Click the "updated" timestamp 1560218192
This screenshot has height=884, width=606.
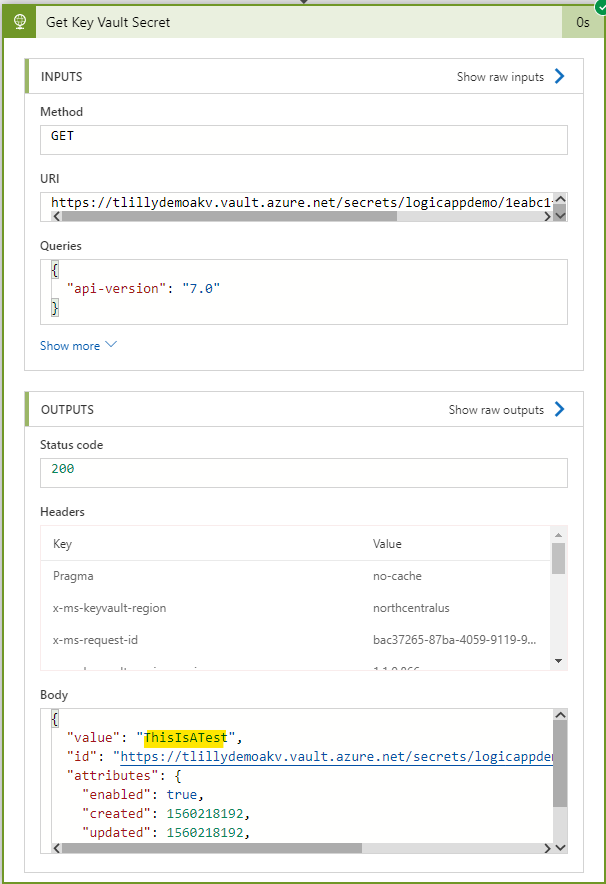[x=205, y=833]
